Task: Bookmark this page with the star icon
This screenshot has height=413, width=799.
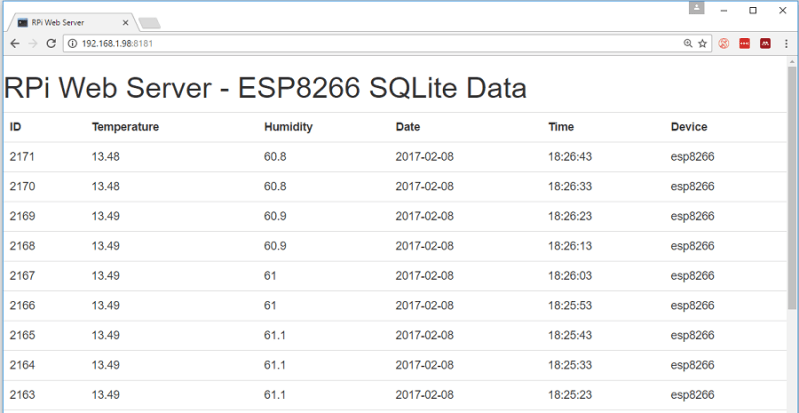Action: (703, 44)
